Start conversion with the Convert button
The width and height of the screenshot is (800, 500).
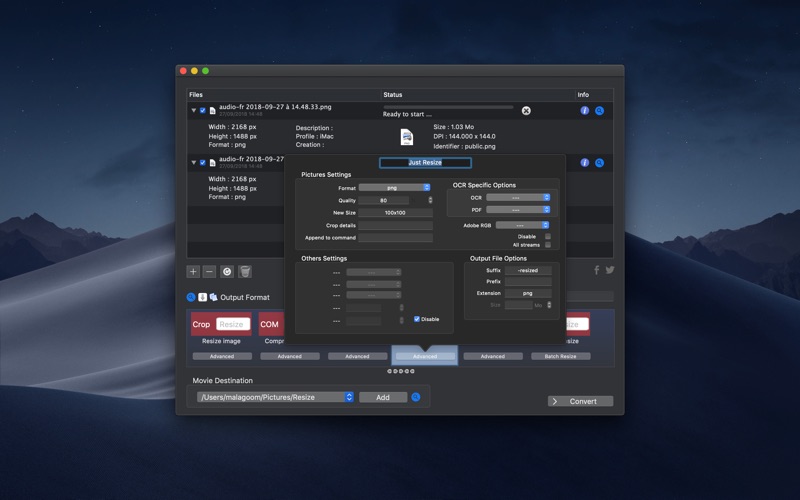pos(581,401)
